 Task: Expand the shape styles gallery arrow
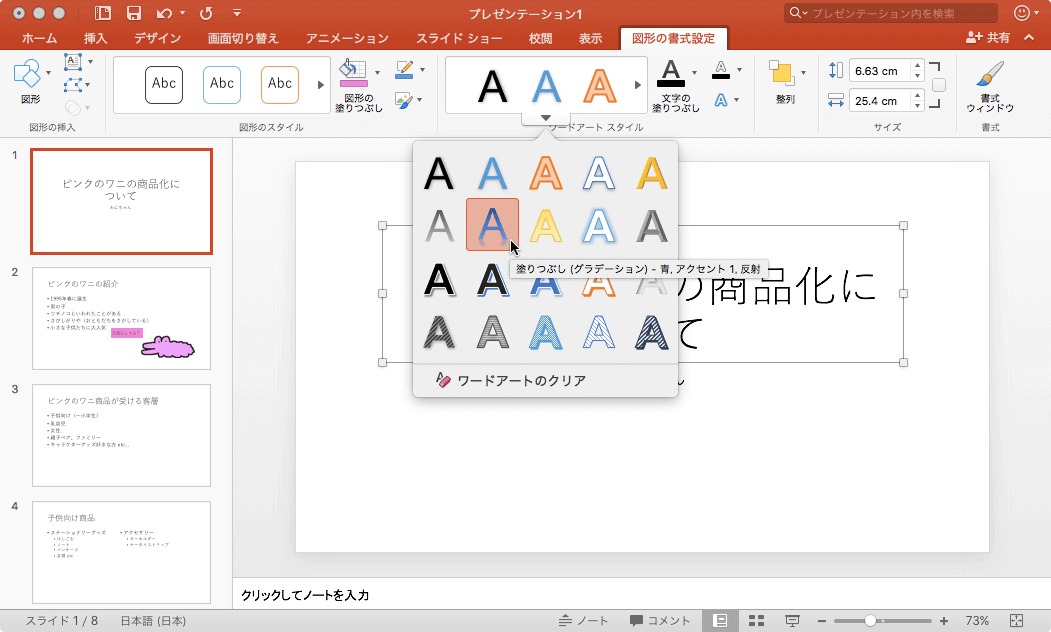pyautogui.click(x=321, y=85)
